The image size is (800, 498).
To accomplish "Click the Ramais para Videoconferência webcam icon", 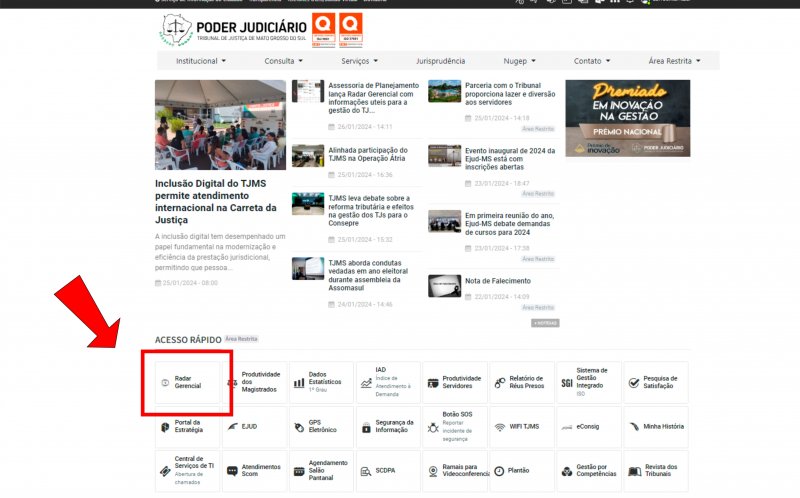I will coord(433,470).
